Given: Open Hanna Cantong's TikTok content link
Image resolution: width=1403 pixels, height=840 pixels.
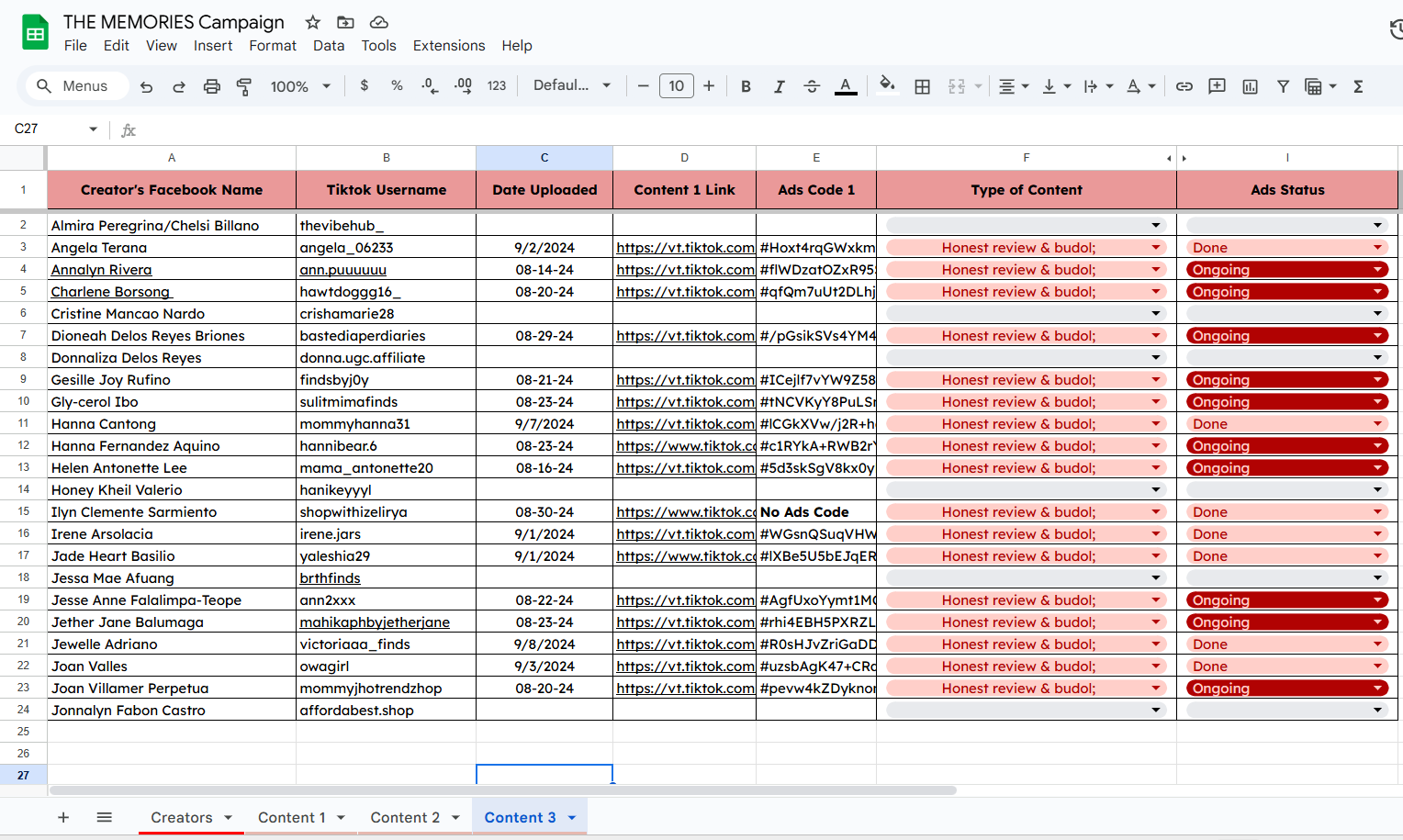Looking at the screenshot, I should [x=685, y=424].
